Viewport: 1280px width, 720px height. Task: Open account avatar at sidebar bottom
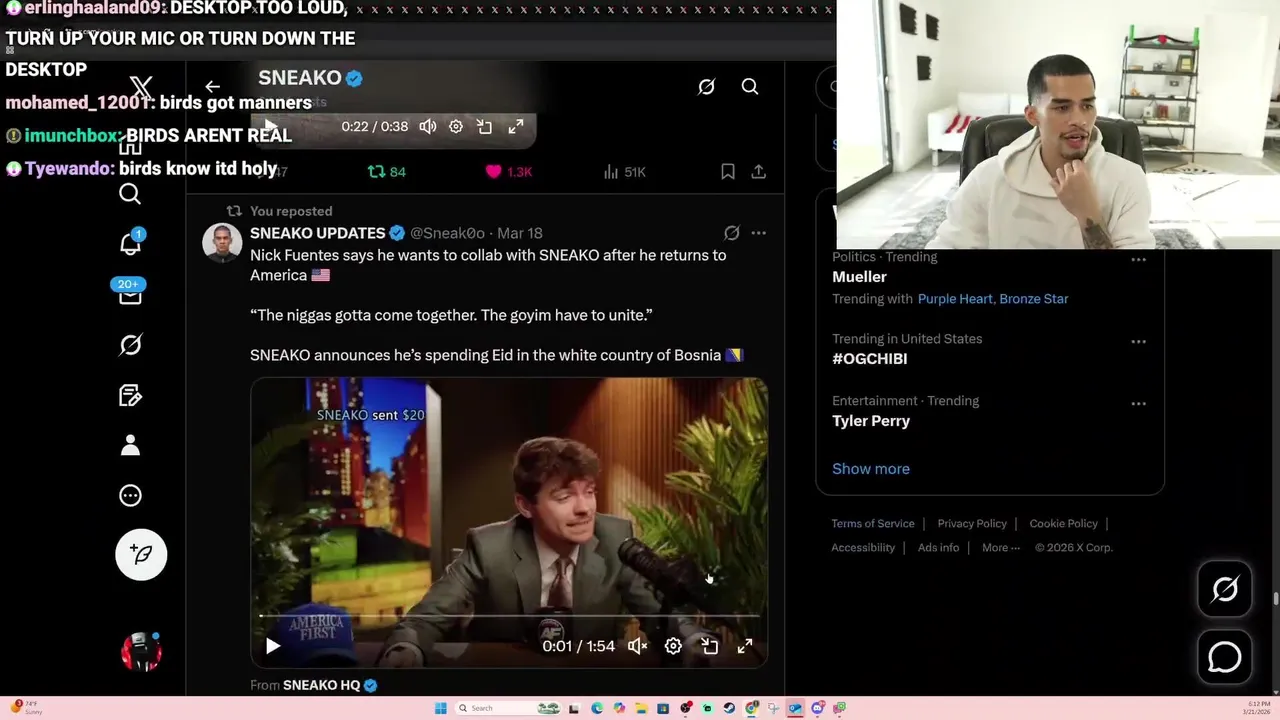pyautogui.click(x=141, y=652)
